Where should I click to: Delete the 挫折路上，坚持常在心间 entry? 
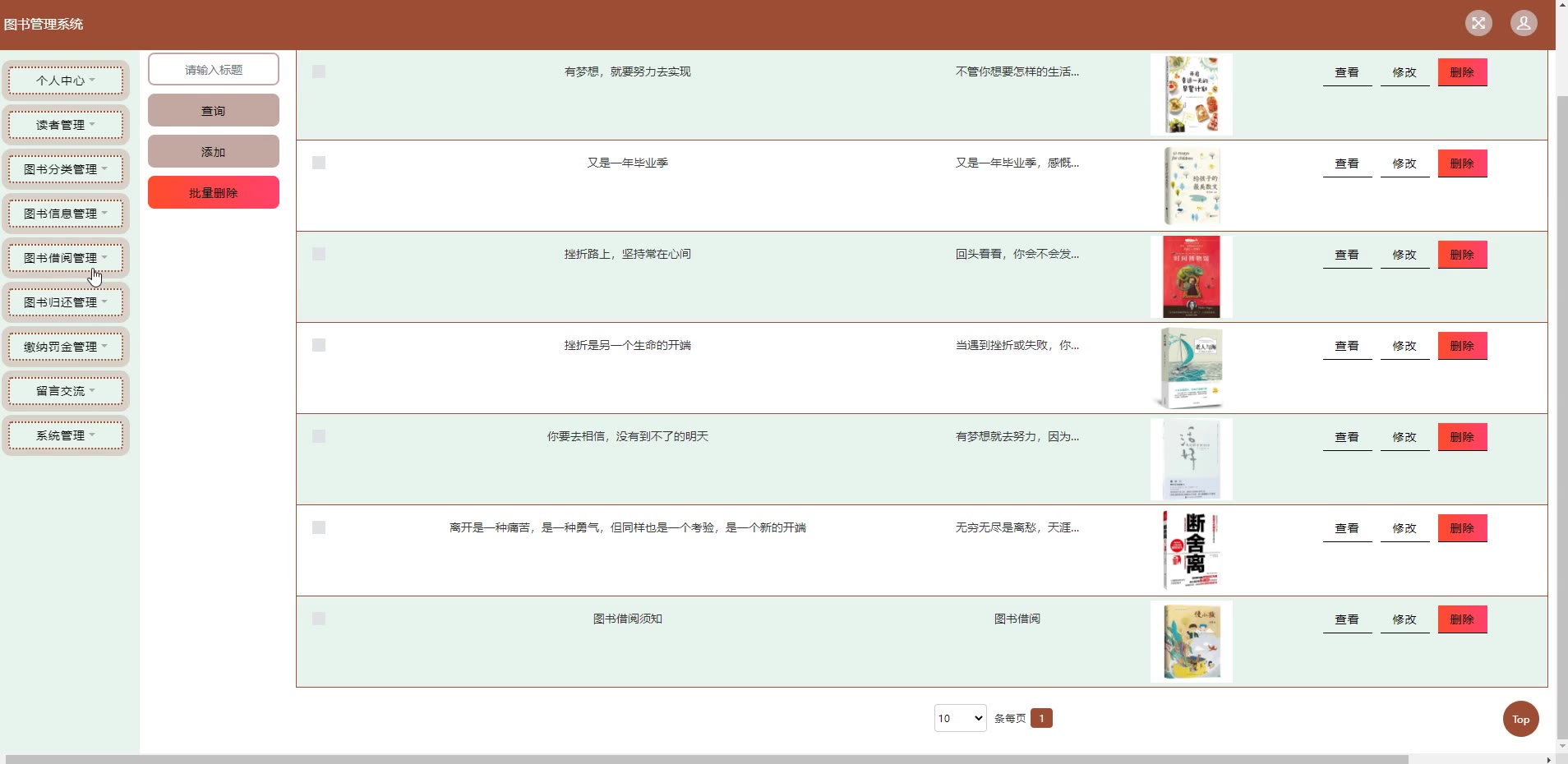click(1462, 255)
